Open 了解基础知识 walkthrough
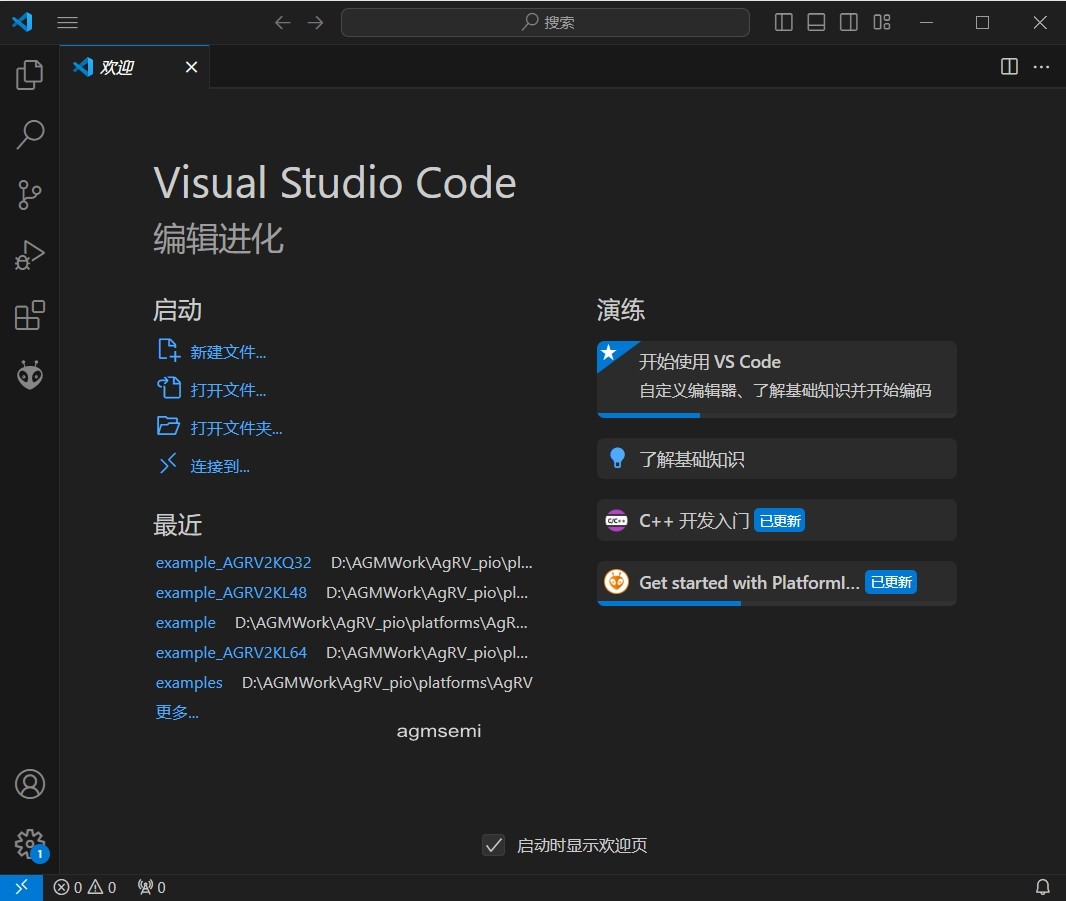The width and height of the screenshot is (1066, 901). [776, 459]
